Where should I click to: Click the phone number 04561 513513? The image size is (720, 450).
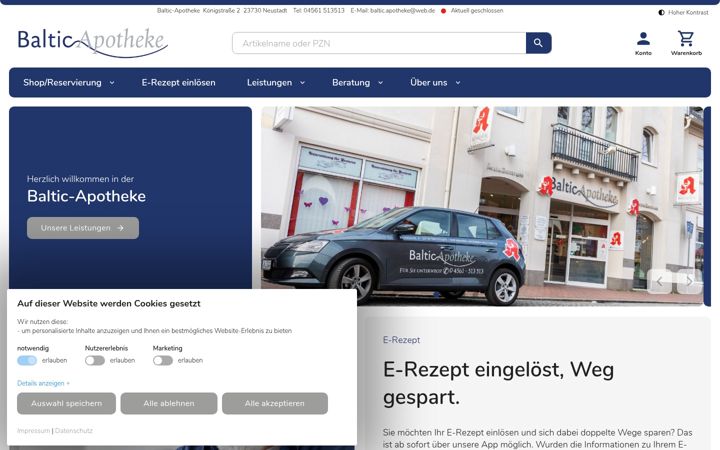(324, 11)
